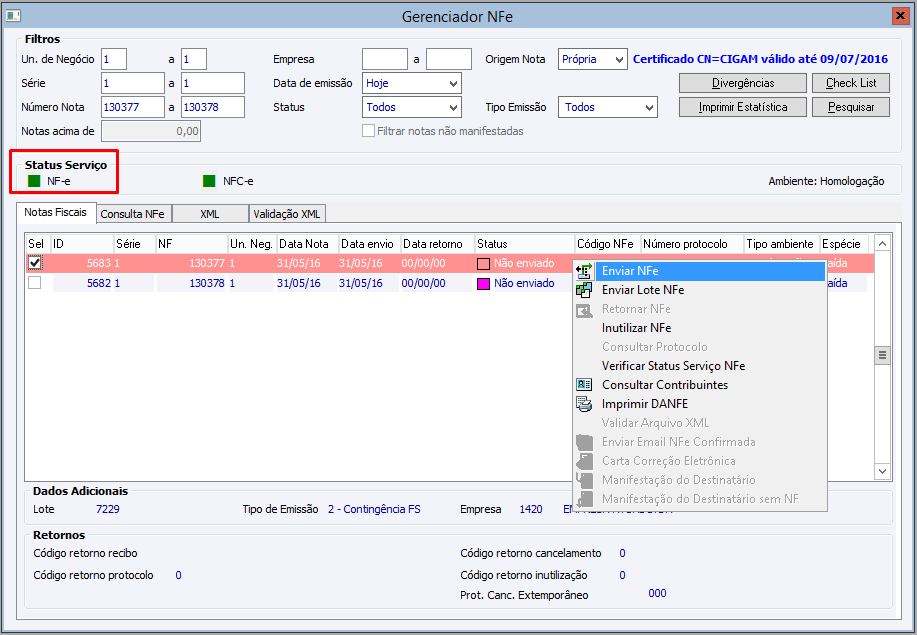Click the green NFC-e service status indicator
Screen dimensions: 917x635
click(209, 181)
